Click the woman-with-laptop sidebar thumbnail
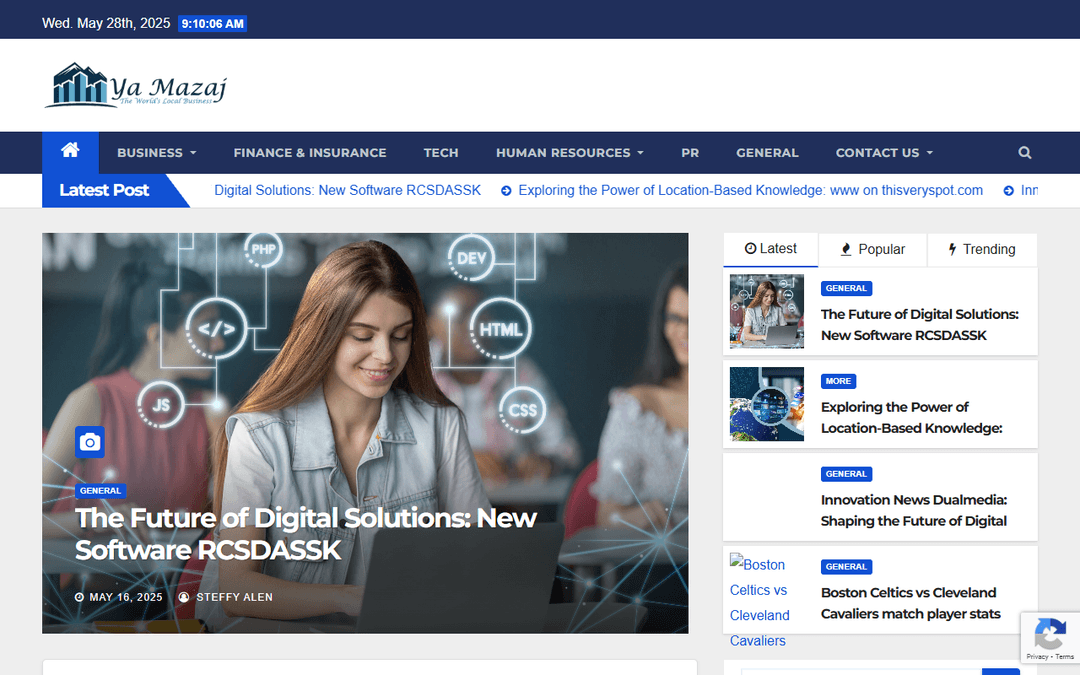This screenshot has height=675, width=1080. (x=767, y=311)
